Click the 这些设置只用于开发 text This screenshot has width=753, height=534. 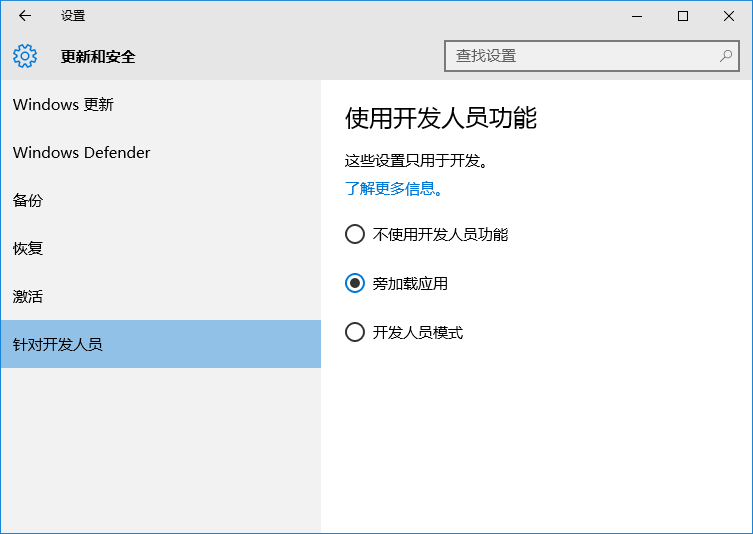(416, 161)
